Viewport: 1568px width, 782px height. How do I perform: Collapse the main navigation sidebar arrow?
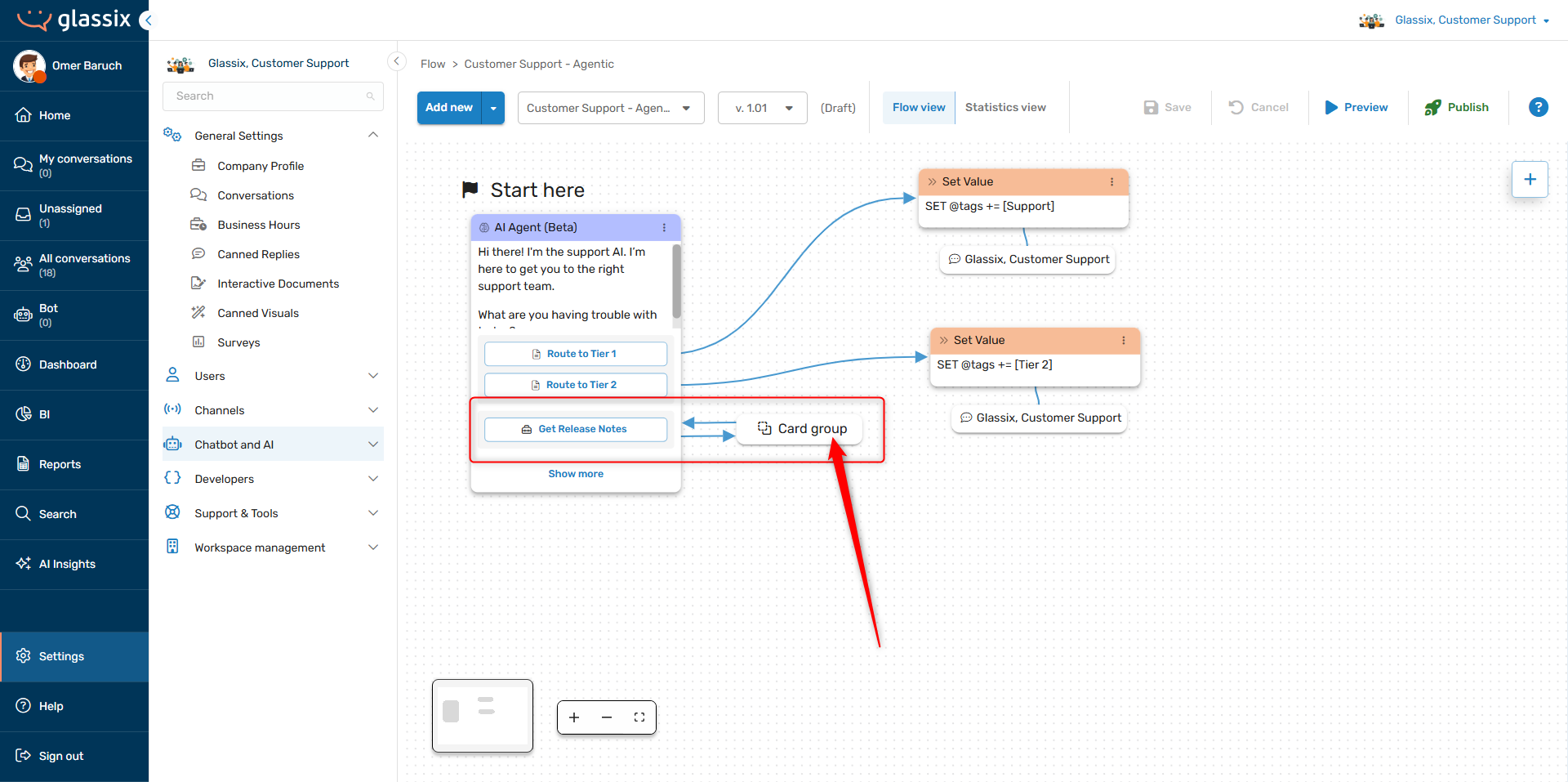click(x=146, y=20)
